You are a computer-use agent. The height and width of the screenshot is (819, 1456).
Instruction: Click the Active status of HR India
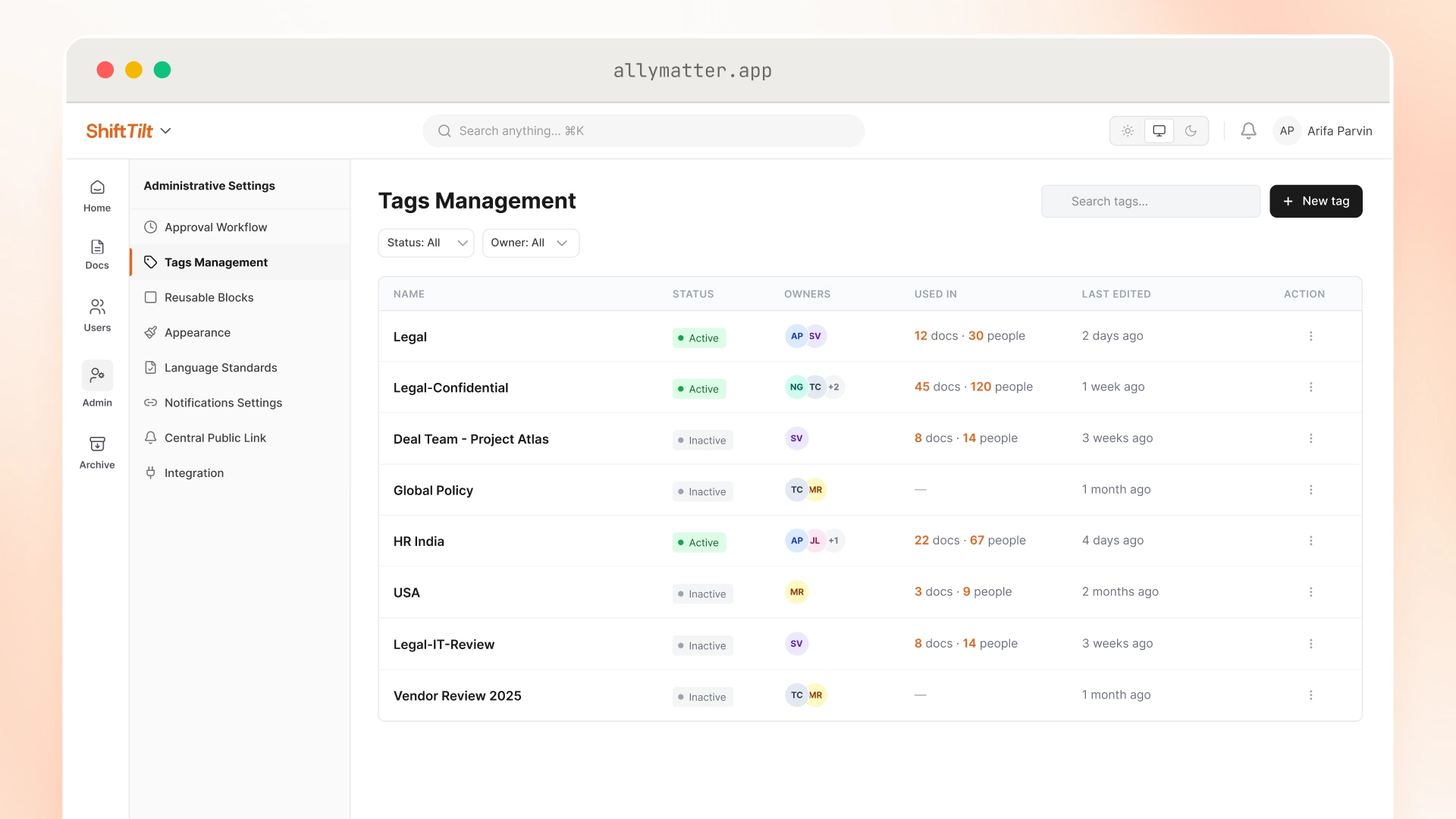(698, 542)
